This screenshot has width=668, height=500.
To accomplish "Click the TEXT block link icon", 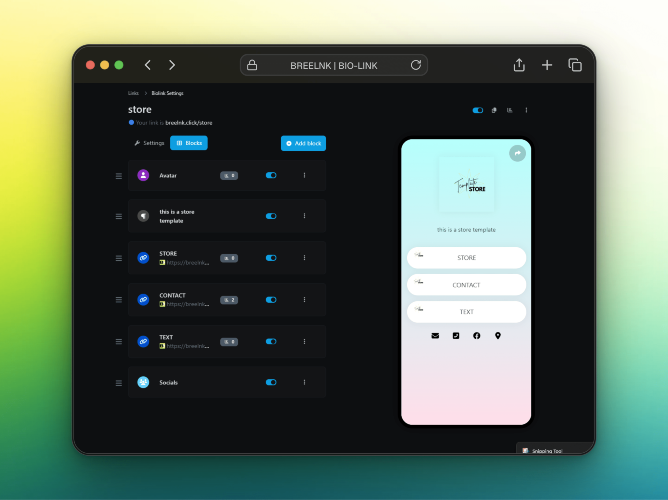I will point(143,341).
